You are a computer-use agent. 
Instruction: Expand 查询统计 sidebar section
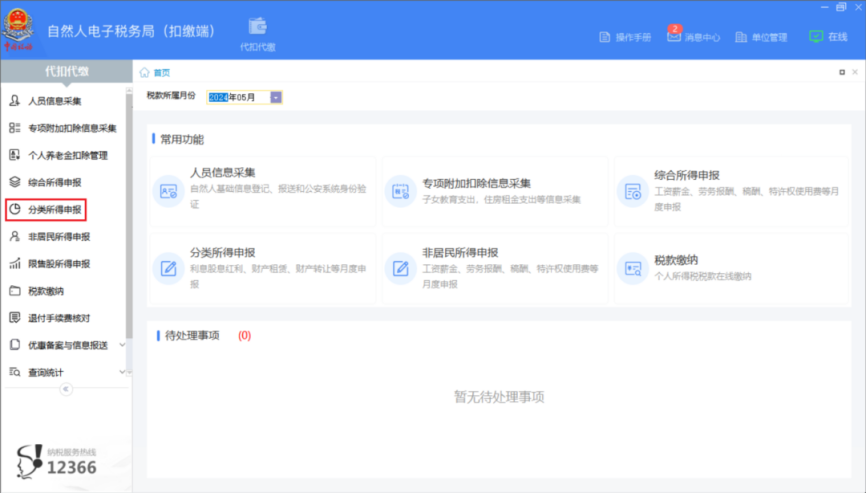tap(122, 372)
